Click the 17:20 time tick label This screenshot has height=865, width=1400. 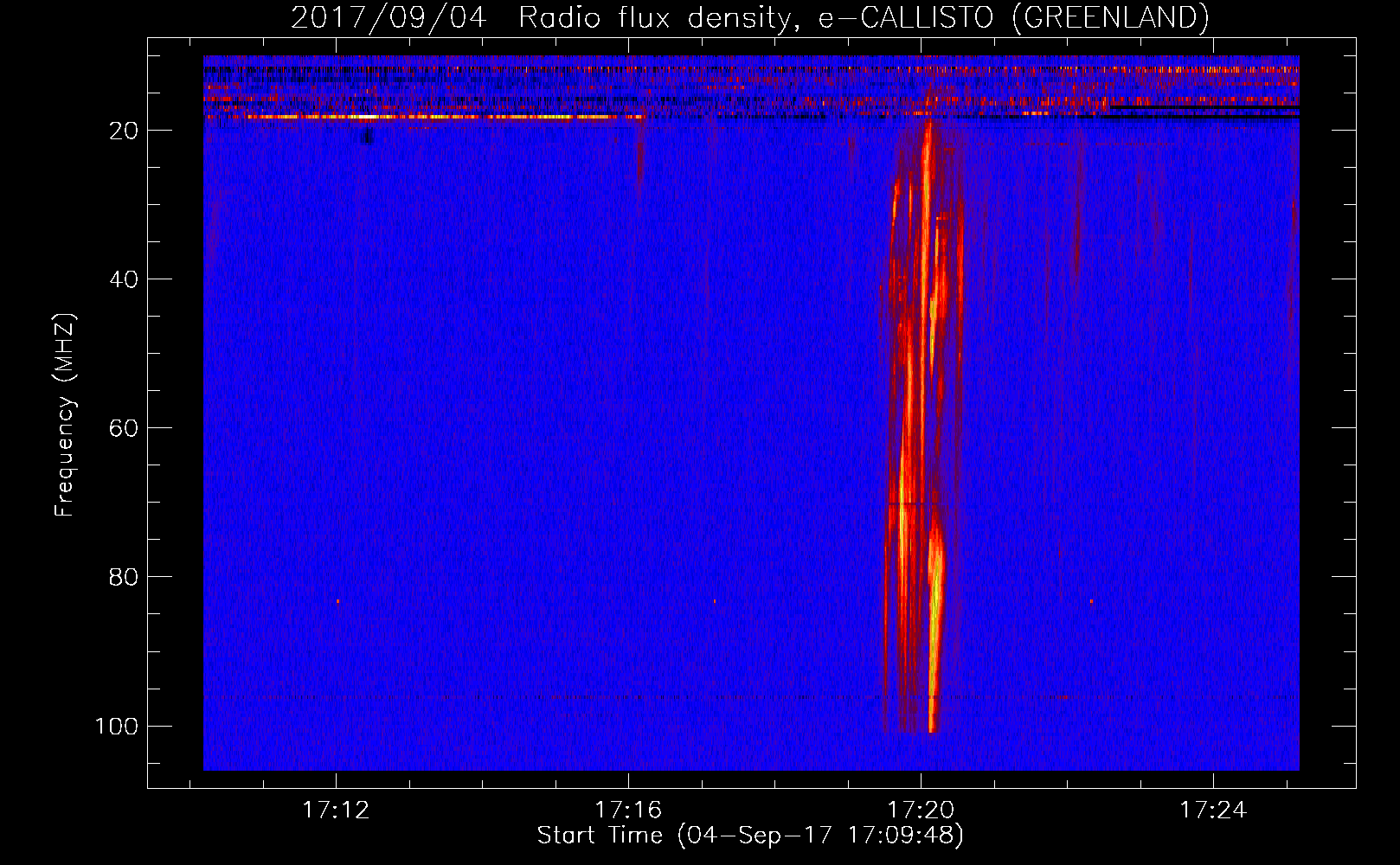[921, 811]
